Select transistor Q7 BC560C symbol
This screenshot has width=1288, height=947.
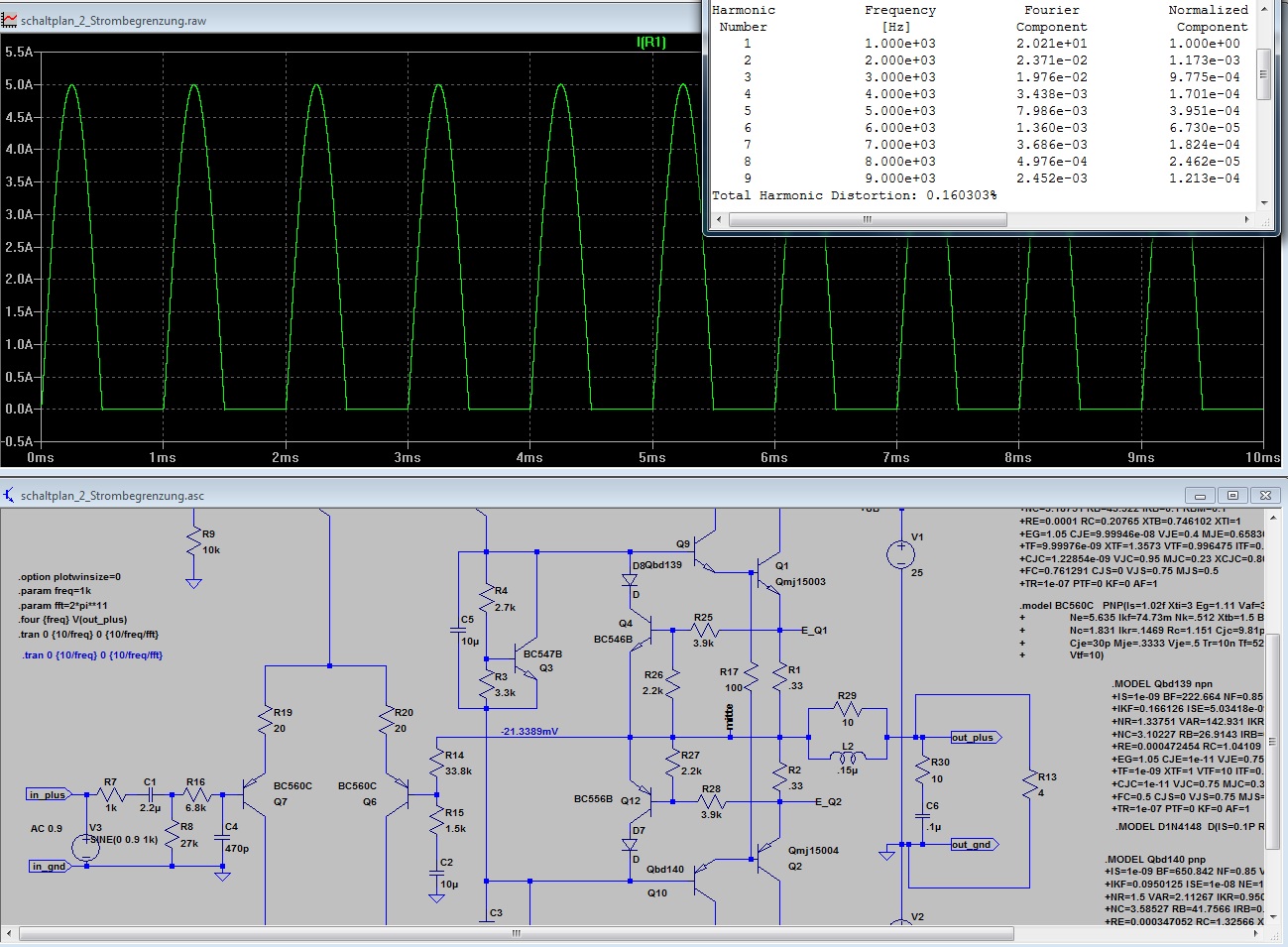pyautogui.click(x=255, y=793)
